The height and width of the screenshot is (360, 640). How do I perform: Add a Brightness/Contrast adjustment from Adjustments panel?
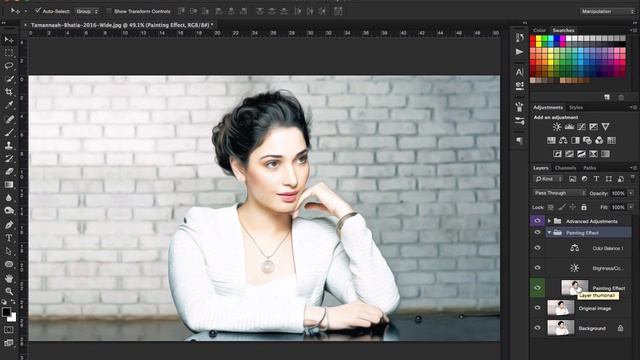(557, 127)
